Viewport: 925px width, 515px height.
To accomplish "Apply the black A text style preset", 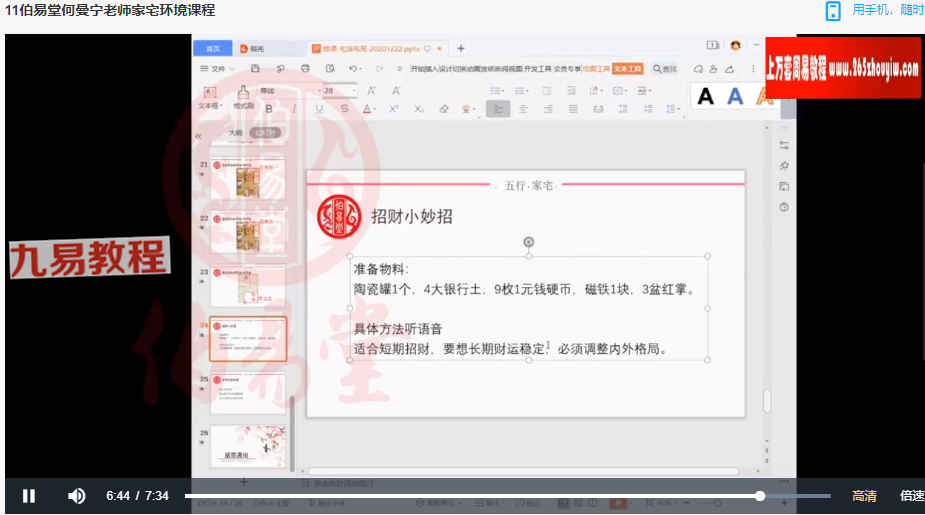I will point(706,96).
